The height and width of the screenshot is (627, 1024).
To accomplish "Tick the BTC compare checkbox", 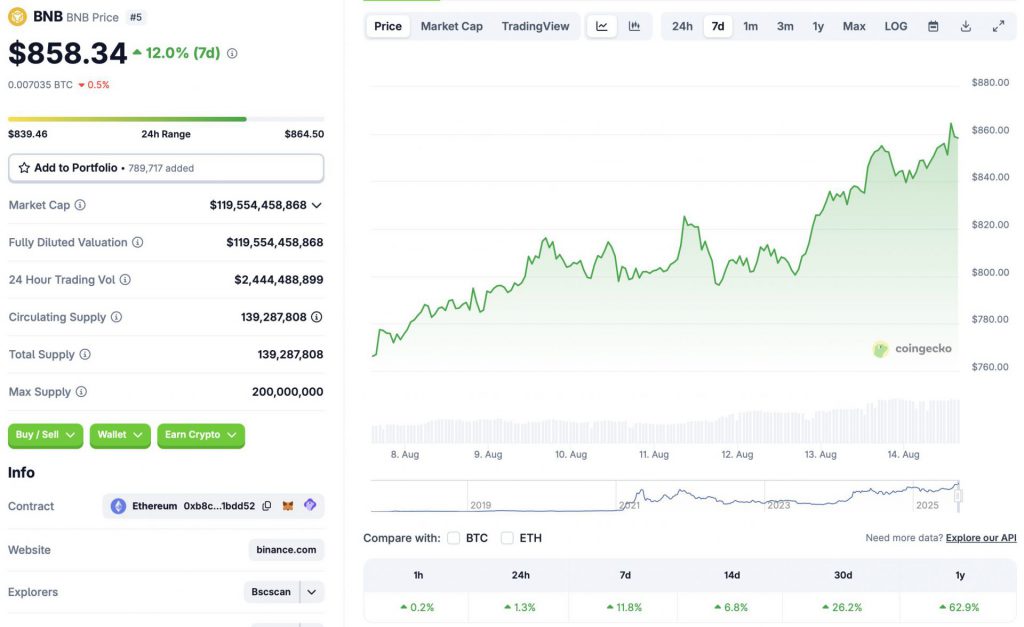I will [453, 538].
